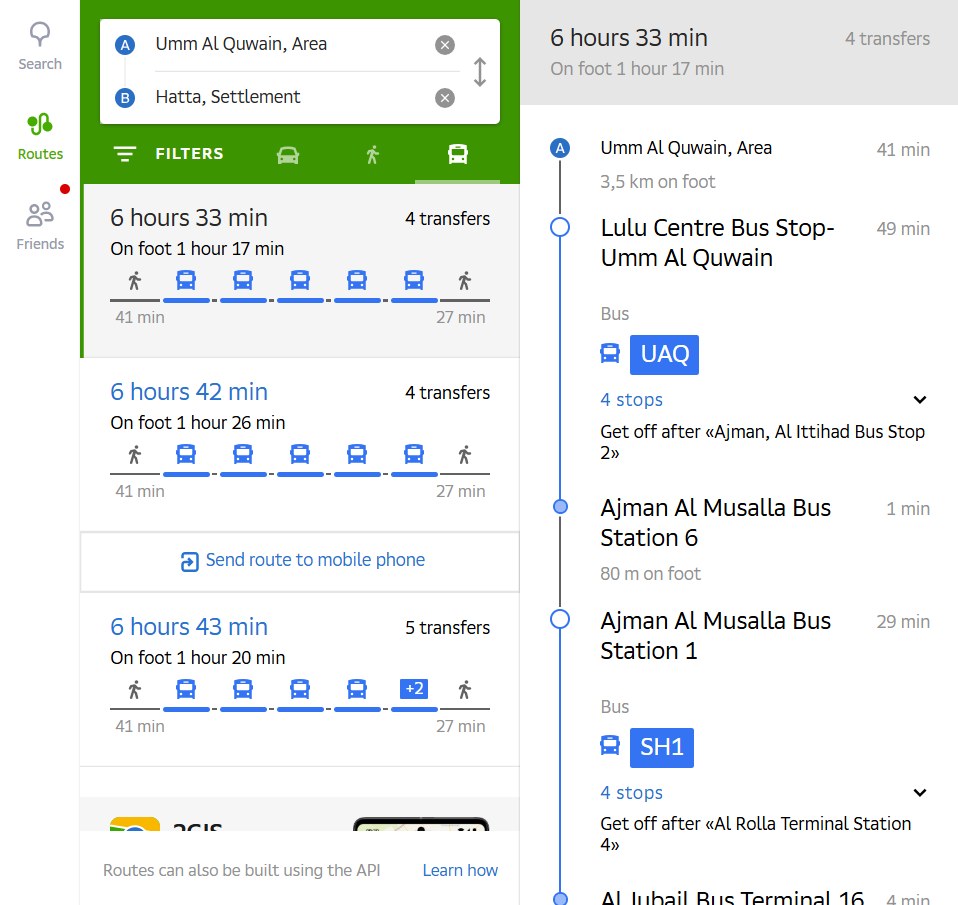The image size is (958, 905).
Task: Click the first bus icon in 6h 33 min route
Action: pos(186,280)
